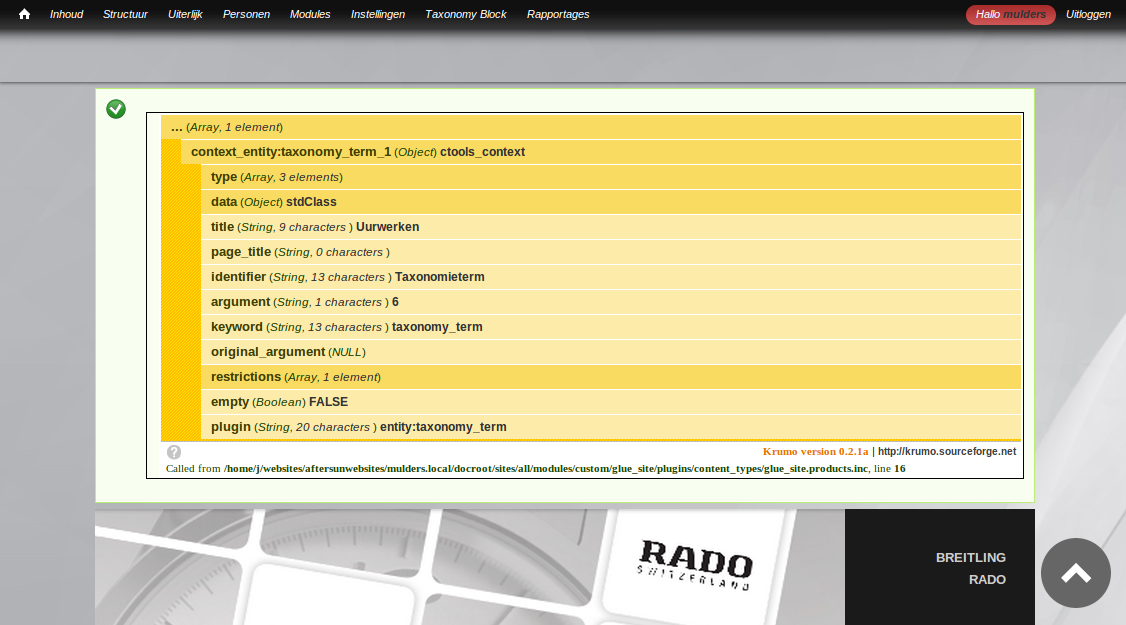Image resolution: width=1126 pixels, height=625 pixels.
Task: Select the keyword taxonomy_term row
Action: point(611,327)
